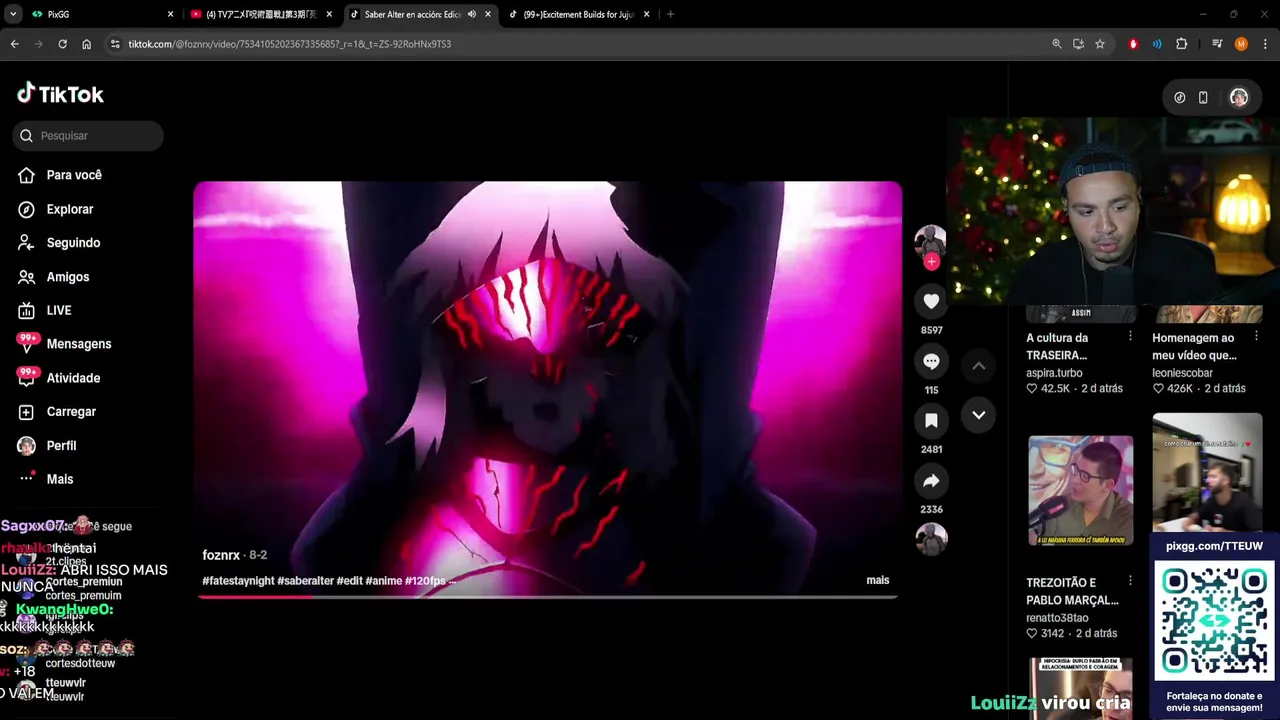Open the Chrome three-dot menu

coord(1265,44)
